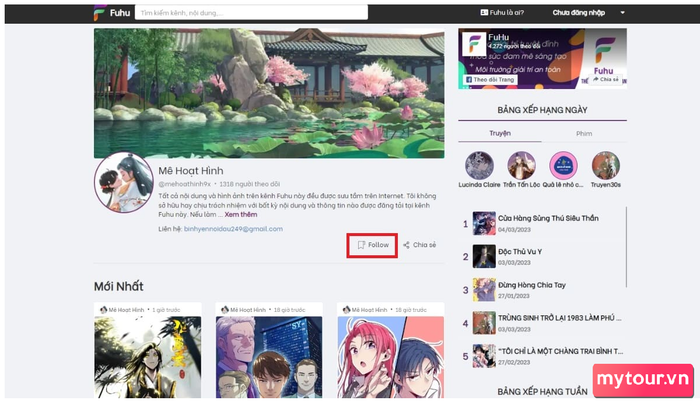Switch to the 'Phim' ranking tab
The height and width of the screenshot is (405, 700).
tap(584, 133)
